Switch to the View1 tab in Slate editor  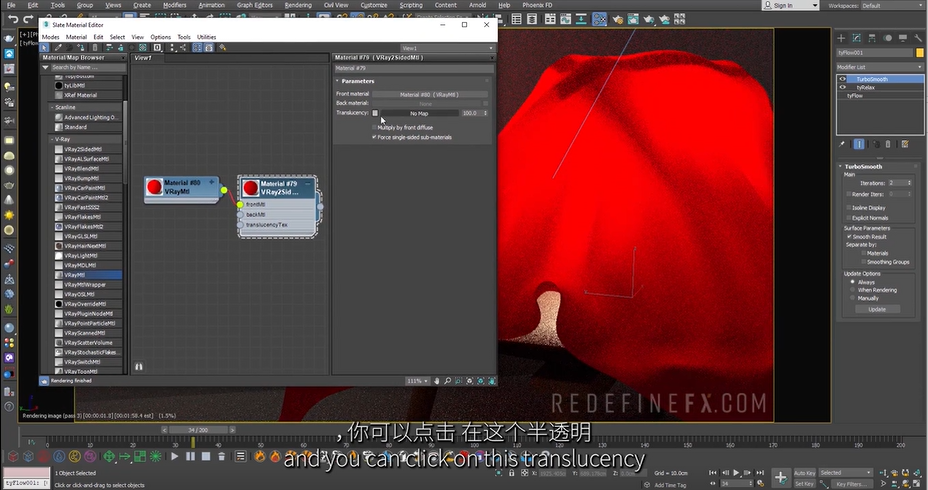click(x=143, y=58)
